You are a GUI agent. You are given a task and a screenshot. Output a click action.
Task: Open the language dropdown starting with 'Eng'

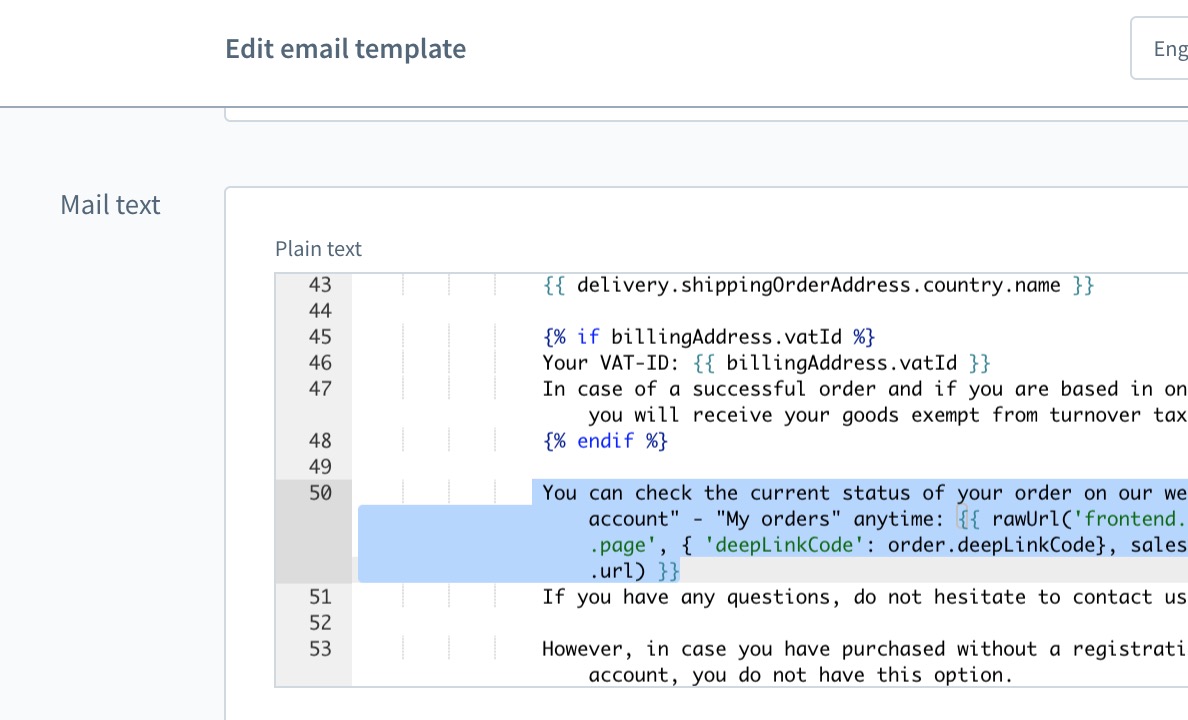1159,49
